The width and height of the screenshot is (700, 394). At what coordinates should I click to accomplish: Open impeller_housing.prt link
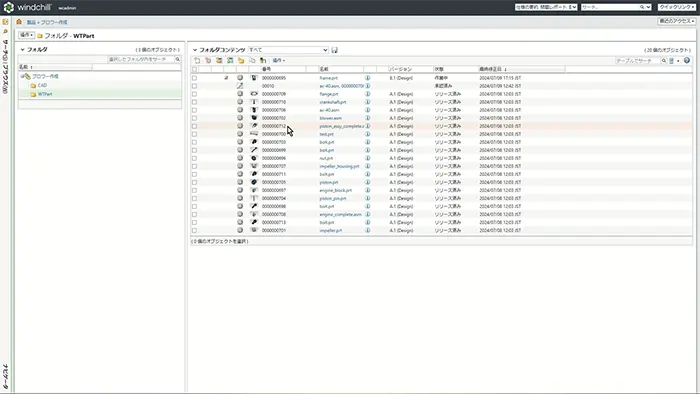pyautogui.click(x=339, y=166)
